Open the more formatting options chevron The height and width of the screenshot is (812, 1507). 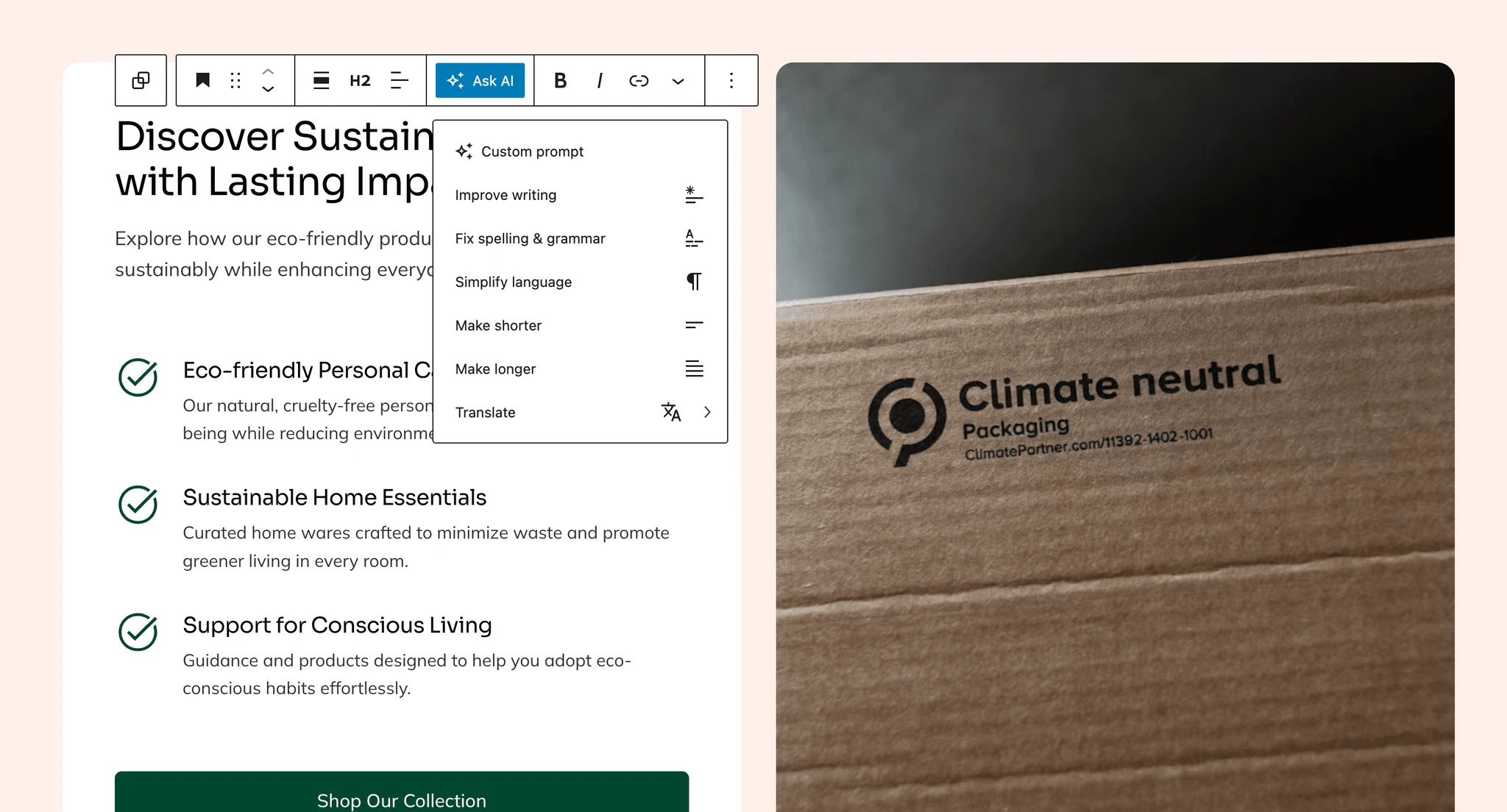point(678,81)
